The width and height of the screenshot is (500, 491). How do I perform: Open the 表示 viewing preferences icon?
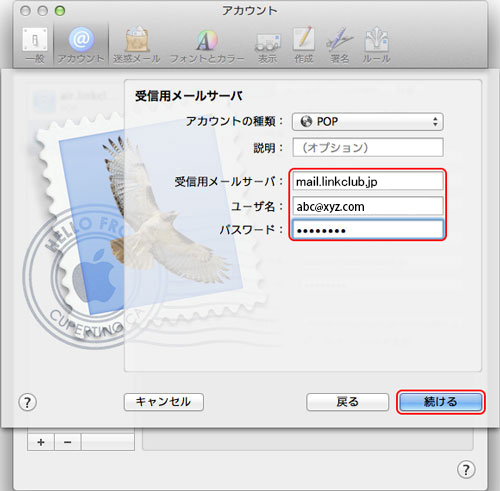pos(267,45)
